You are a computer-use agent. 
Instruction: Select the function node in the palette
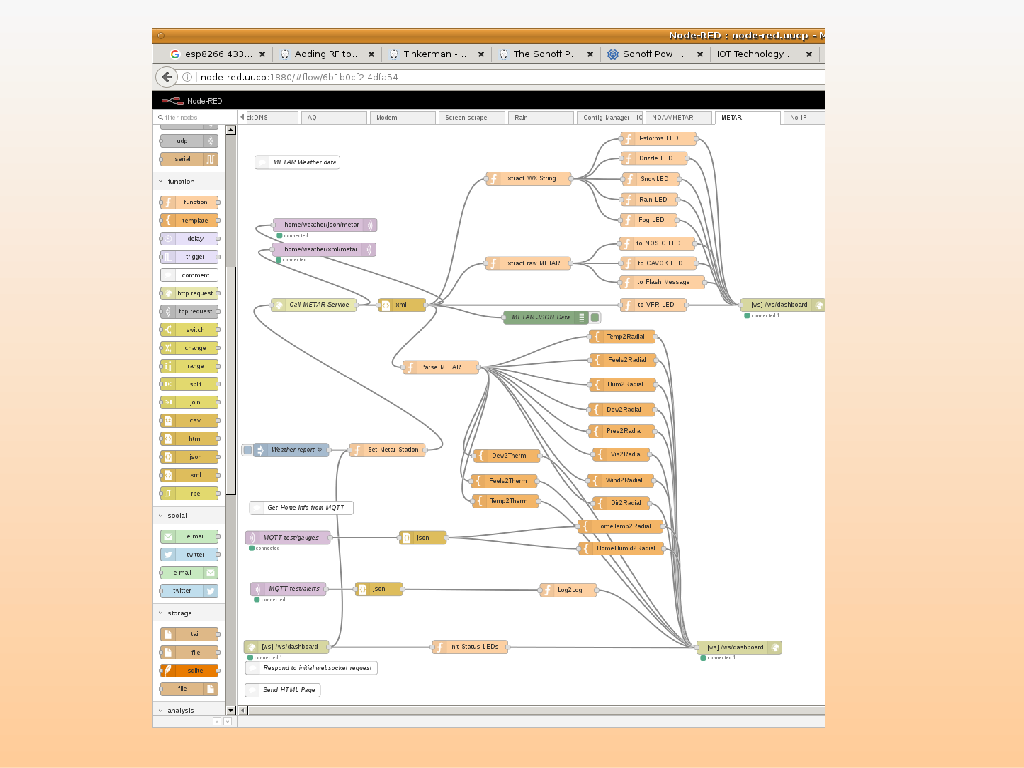(188, 202)
